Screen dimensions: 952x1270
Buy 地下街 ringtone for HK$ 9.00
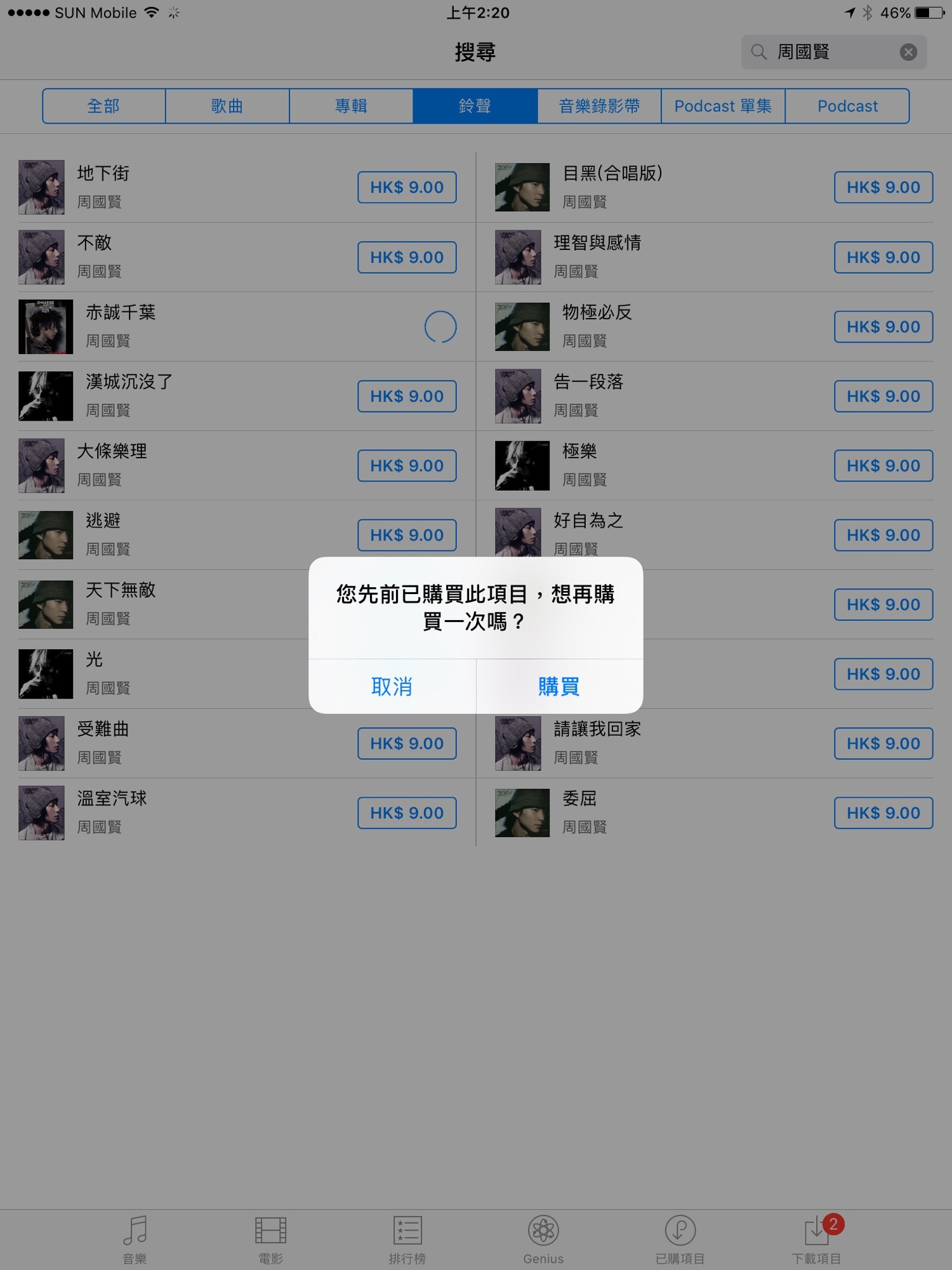407,187
